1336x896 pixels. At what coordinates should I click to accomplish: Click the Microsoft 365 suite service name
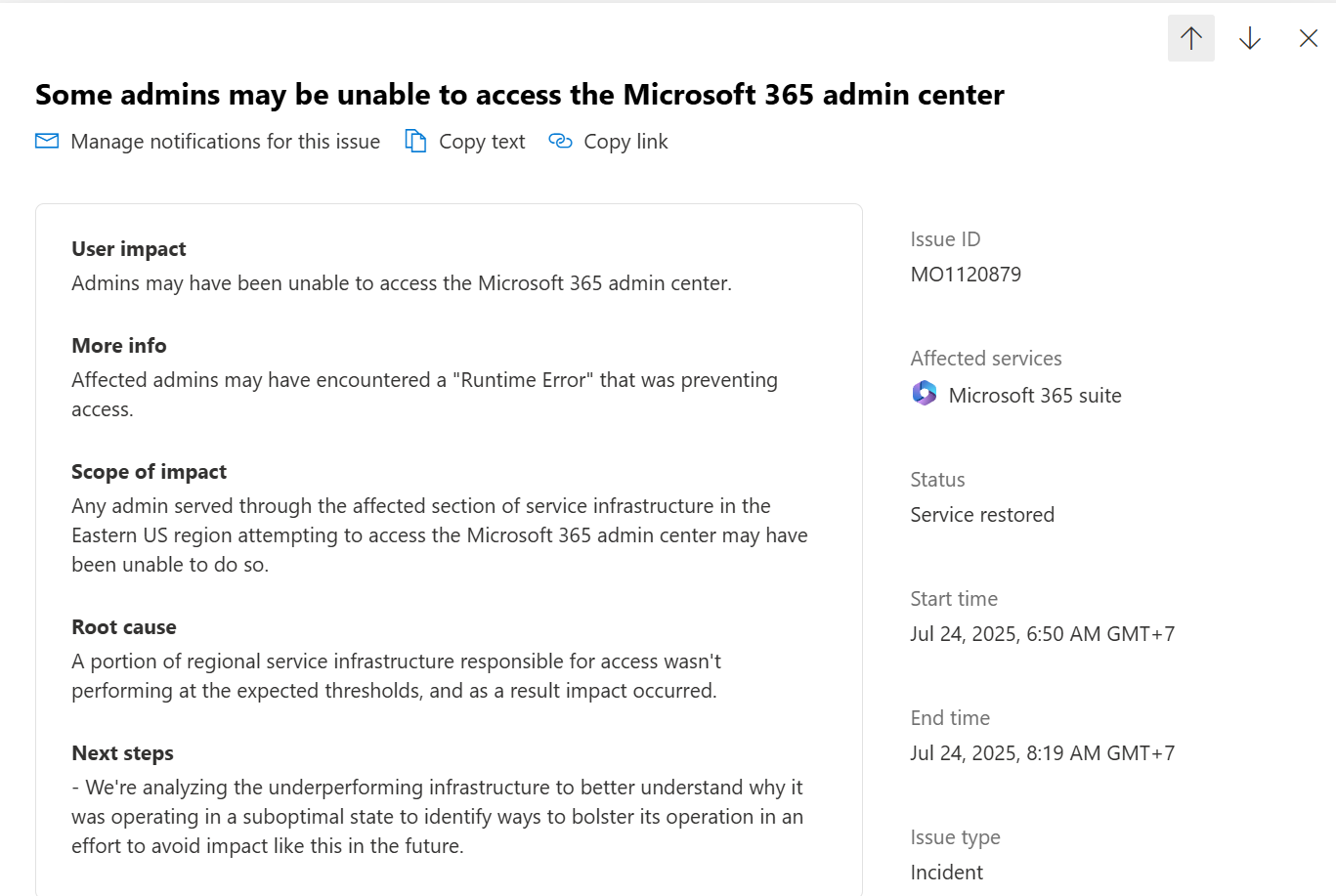click(1035, 396)
